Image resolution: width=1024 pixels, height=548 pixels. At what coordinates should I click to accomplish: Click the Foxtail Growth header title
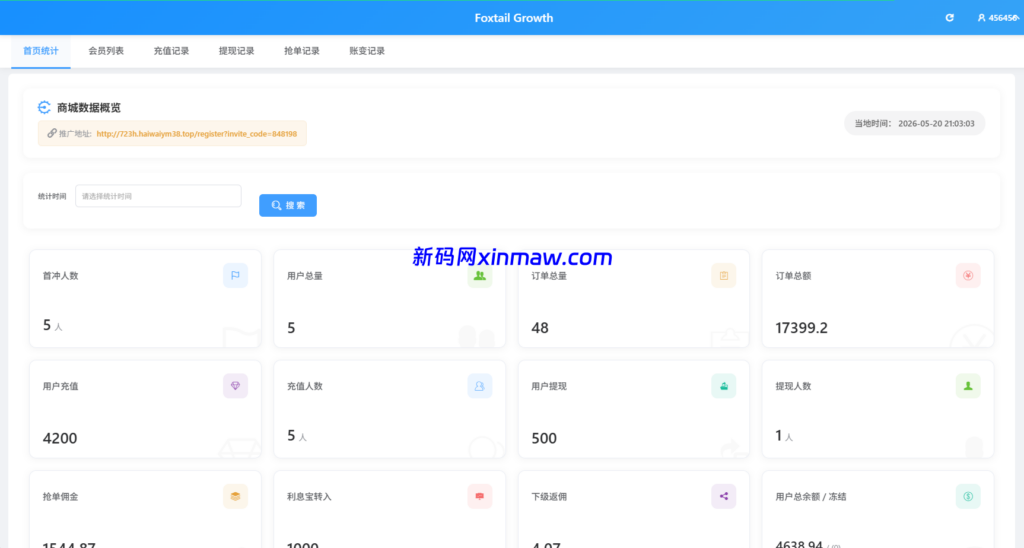click(x=513, y=18)
